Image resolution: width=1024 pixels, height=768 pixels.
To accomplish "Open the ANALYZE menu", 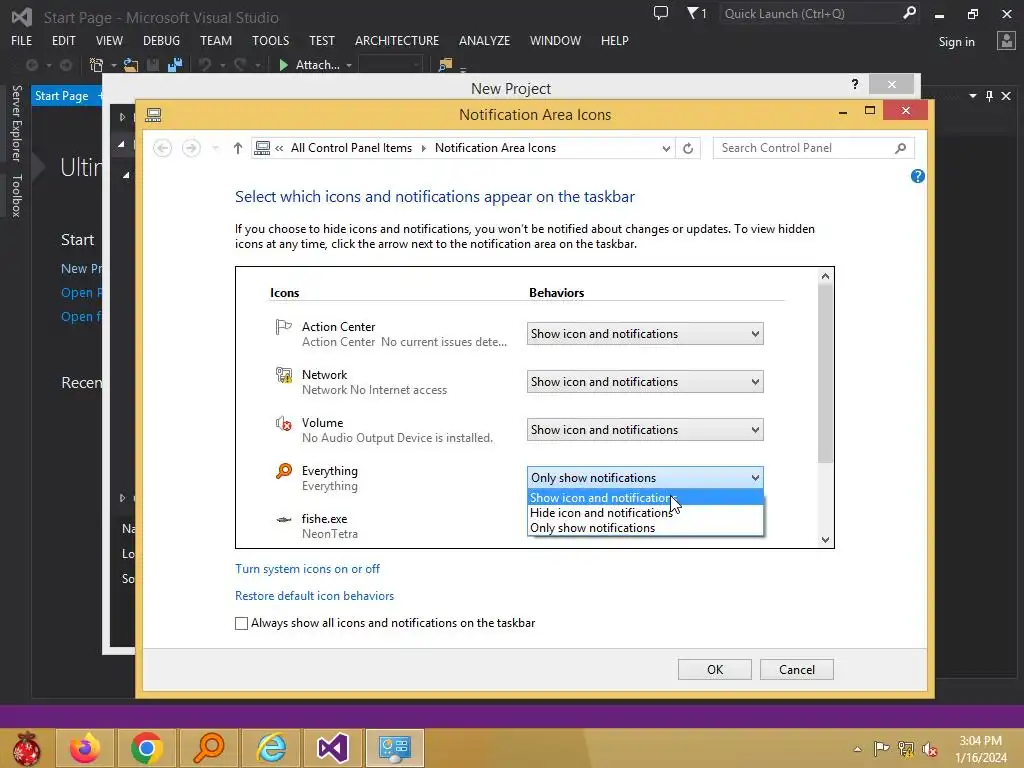I will coord(484,40).
